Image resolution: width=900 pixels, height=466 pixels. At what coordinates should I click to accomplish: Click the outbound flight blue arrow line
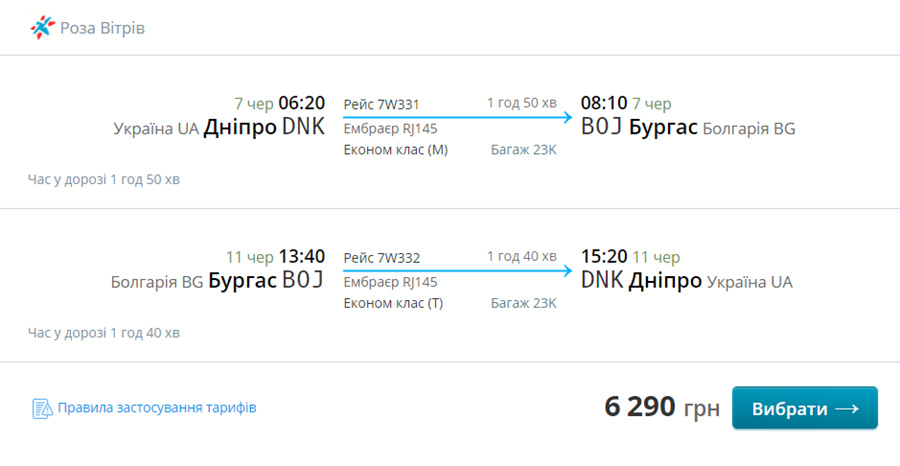coord(457,118)
